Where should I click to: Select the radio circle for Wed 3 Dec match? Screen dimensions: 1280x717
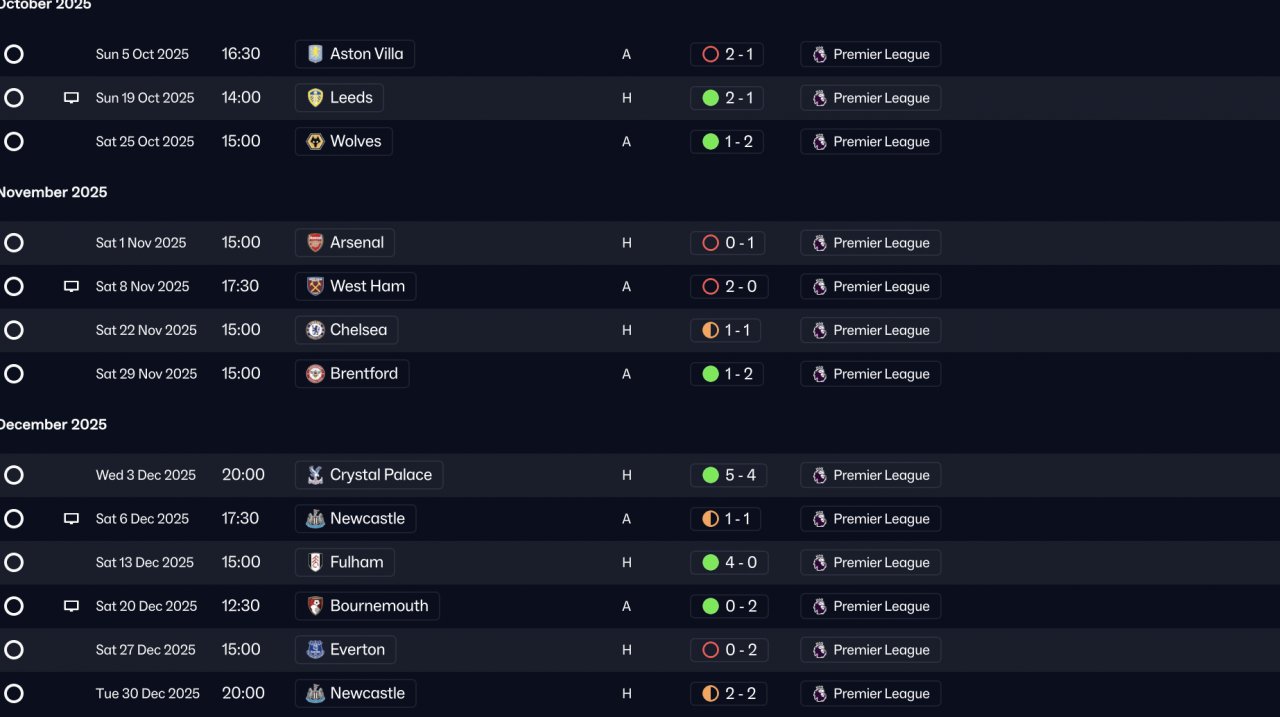[14, 475]
